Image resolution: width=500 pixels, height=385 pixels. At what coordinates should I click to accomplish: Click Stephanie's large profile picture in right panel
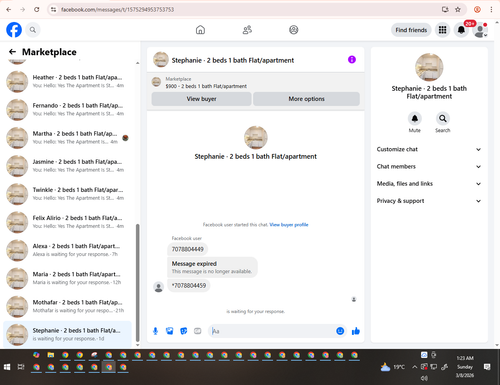(x=429, y=67)
